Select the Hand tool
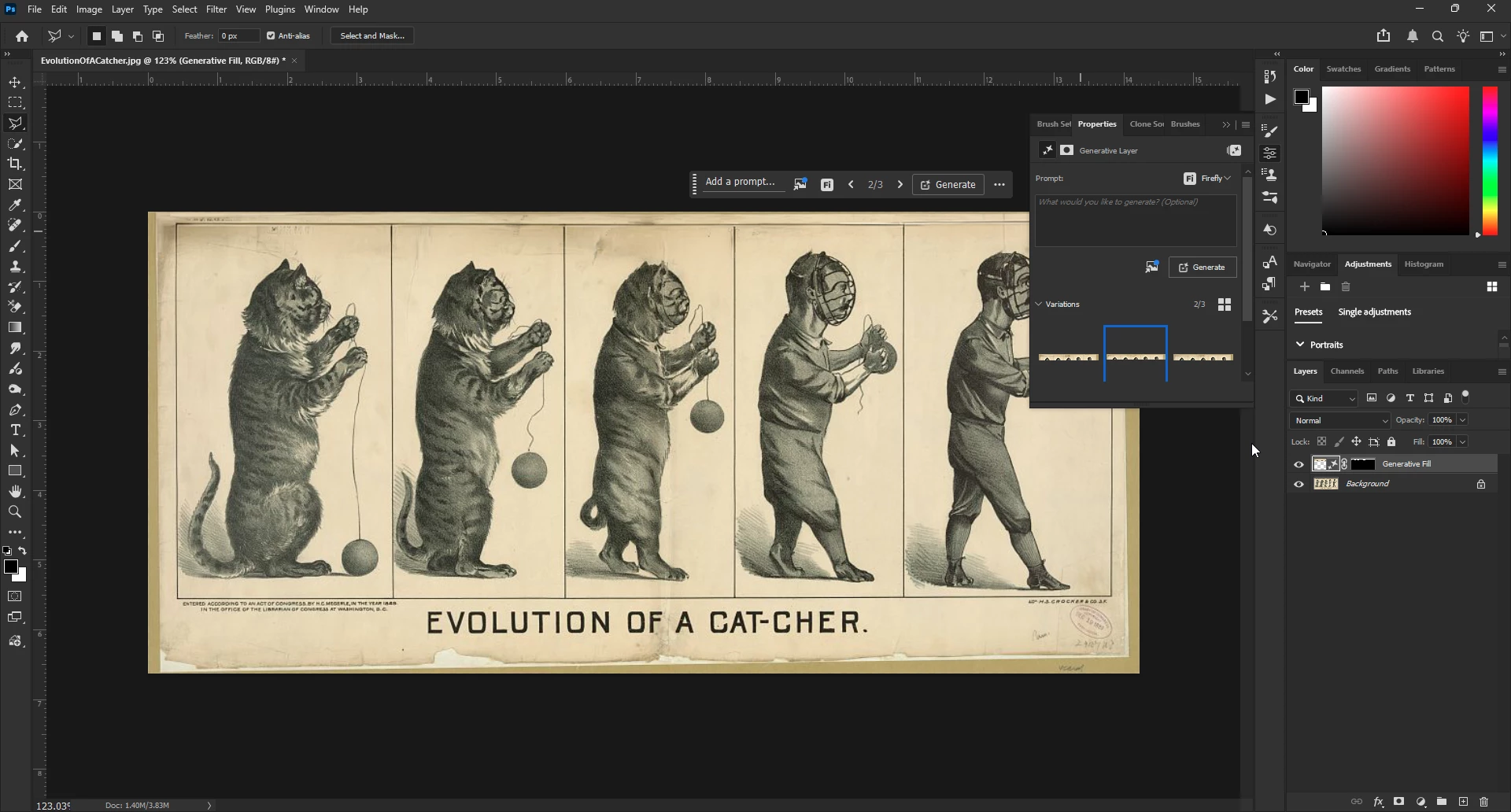This screenshot has height=812, width=1511. [15, 492]
